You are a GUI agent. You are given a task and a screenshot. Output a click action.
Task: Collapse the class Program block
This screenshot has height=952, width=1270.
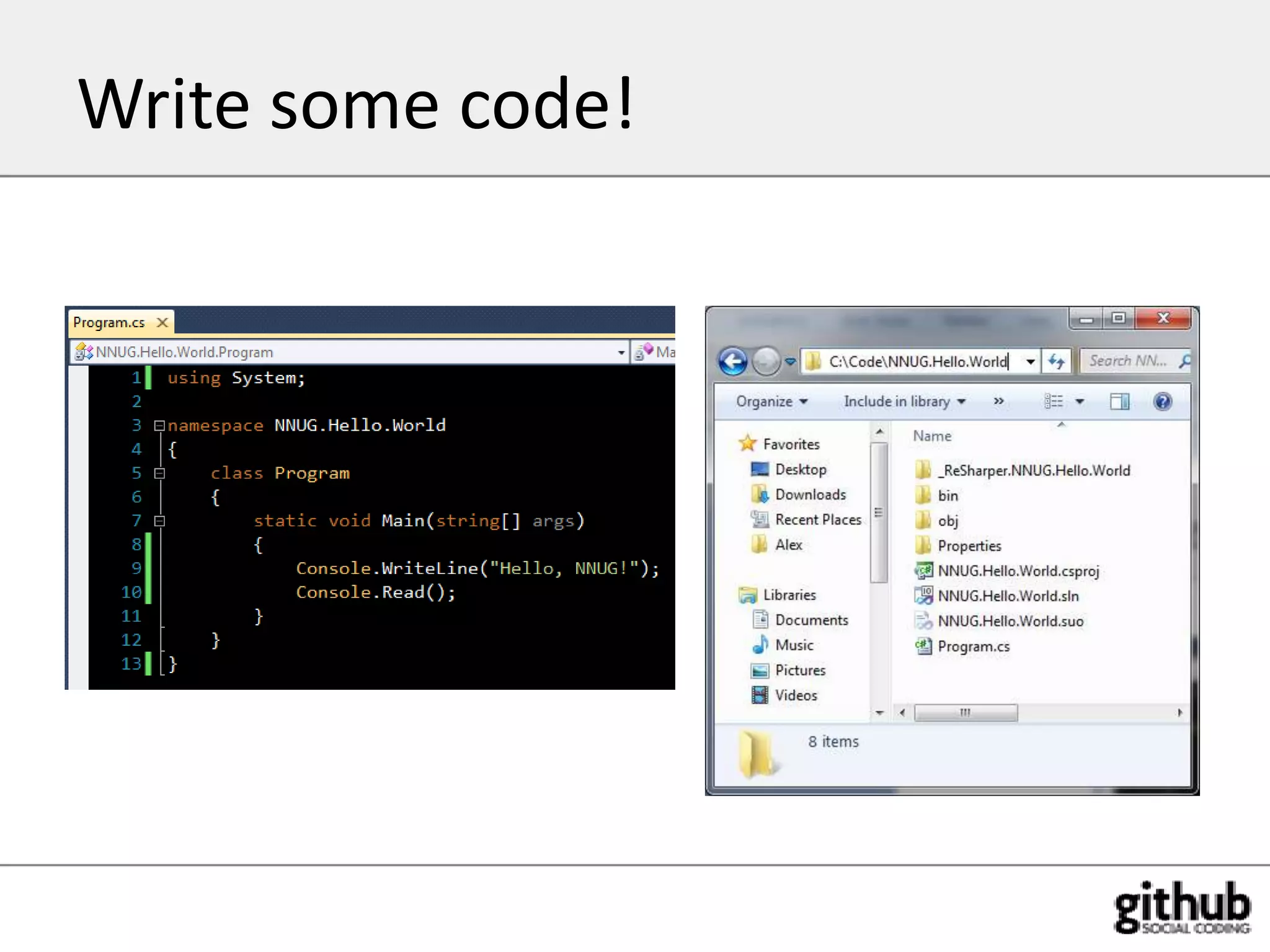tap(159, 474)
